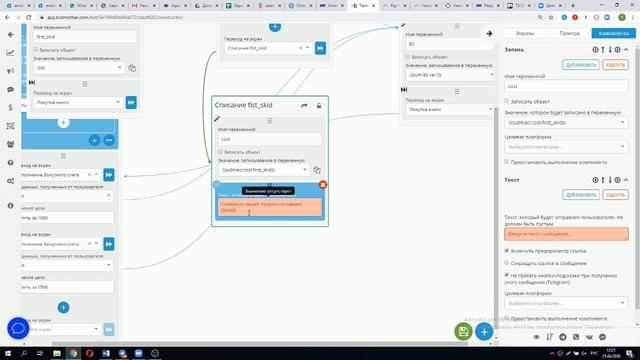Click the orange message text input in right panel
640x360 pixels.
tap(566, 234)
